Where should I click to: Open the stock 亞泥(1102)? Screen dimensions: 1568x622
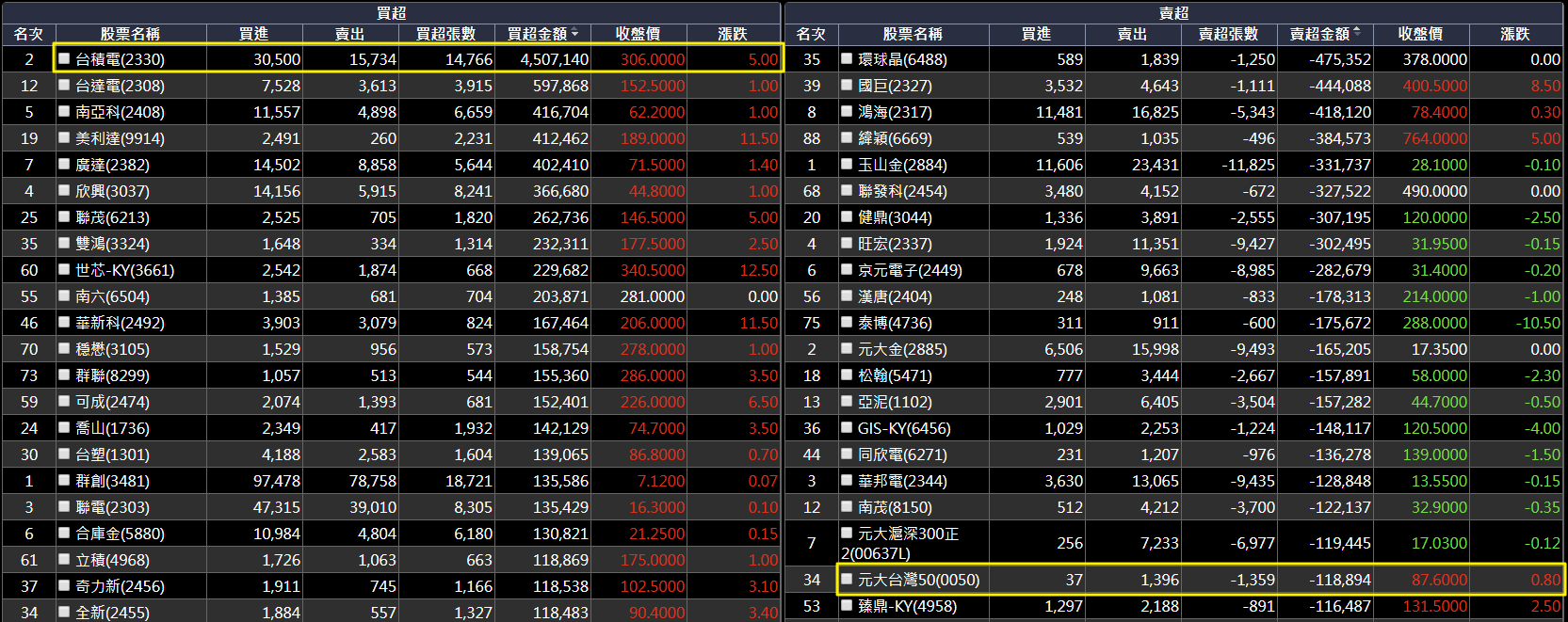[x=895, y=402]
